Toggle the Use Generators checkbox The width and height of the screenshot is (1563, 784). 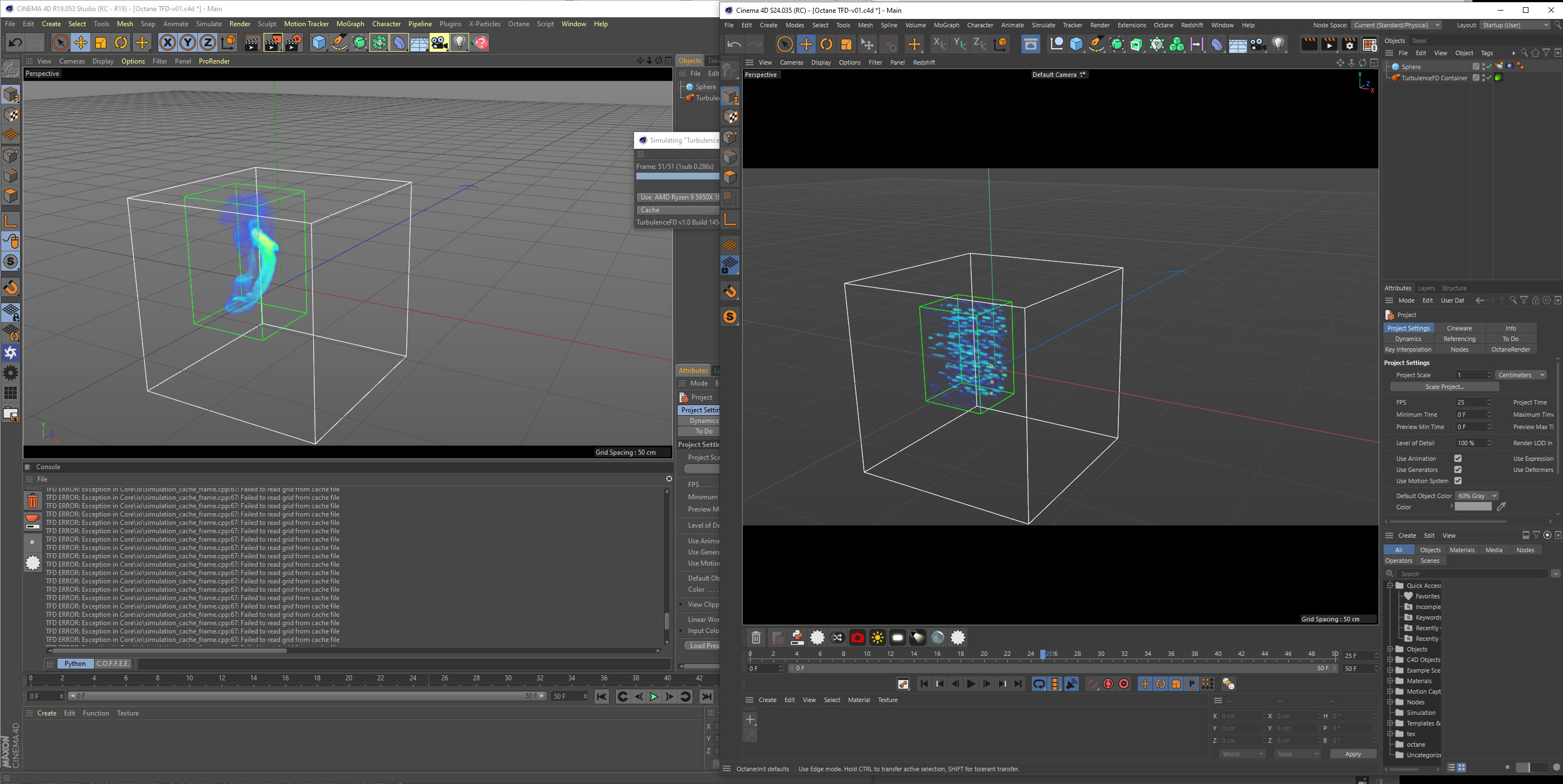coord(1458,470)
